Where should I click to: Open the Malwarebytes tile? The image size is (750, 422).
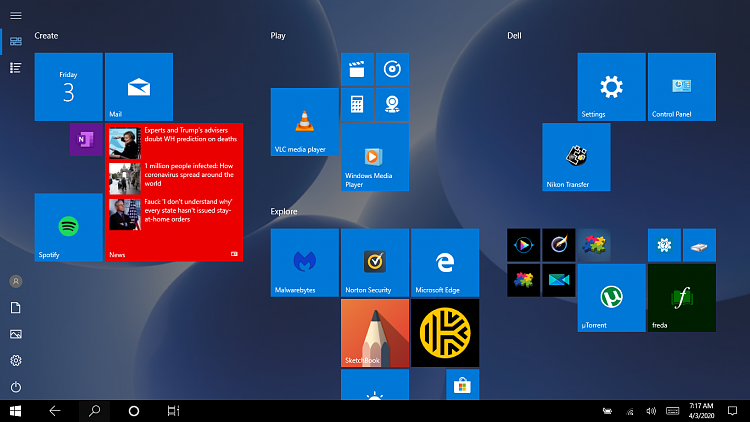tap(305, 263)
